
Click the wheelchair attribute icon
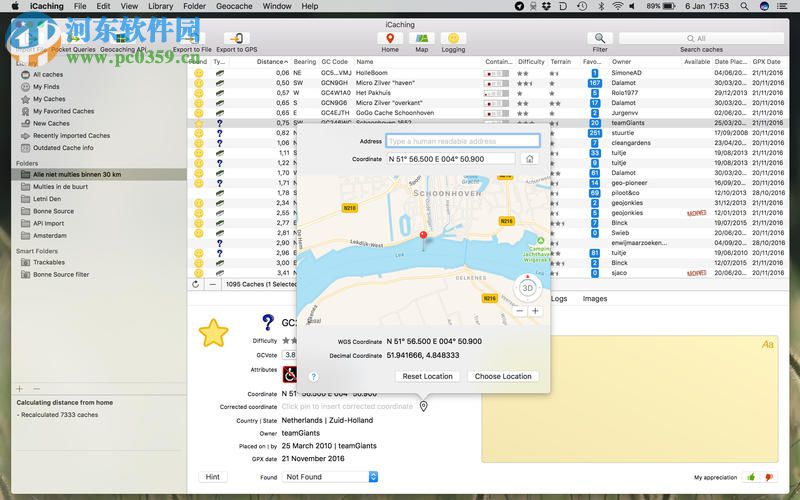point(290,374)
